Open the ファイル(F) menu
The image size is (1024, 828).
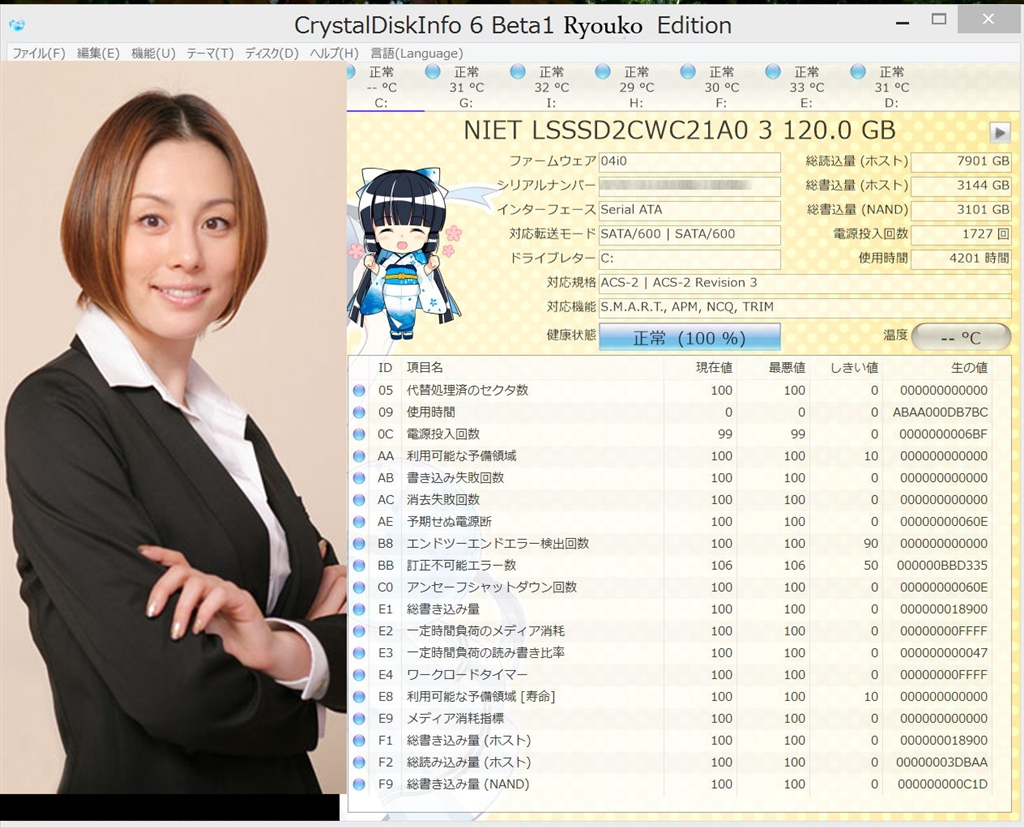[x=39, y=54]
